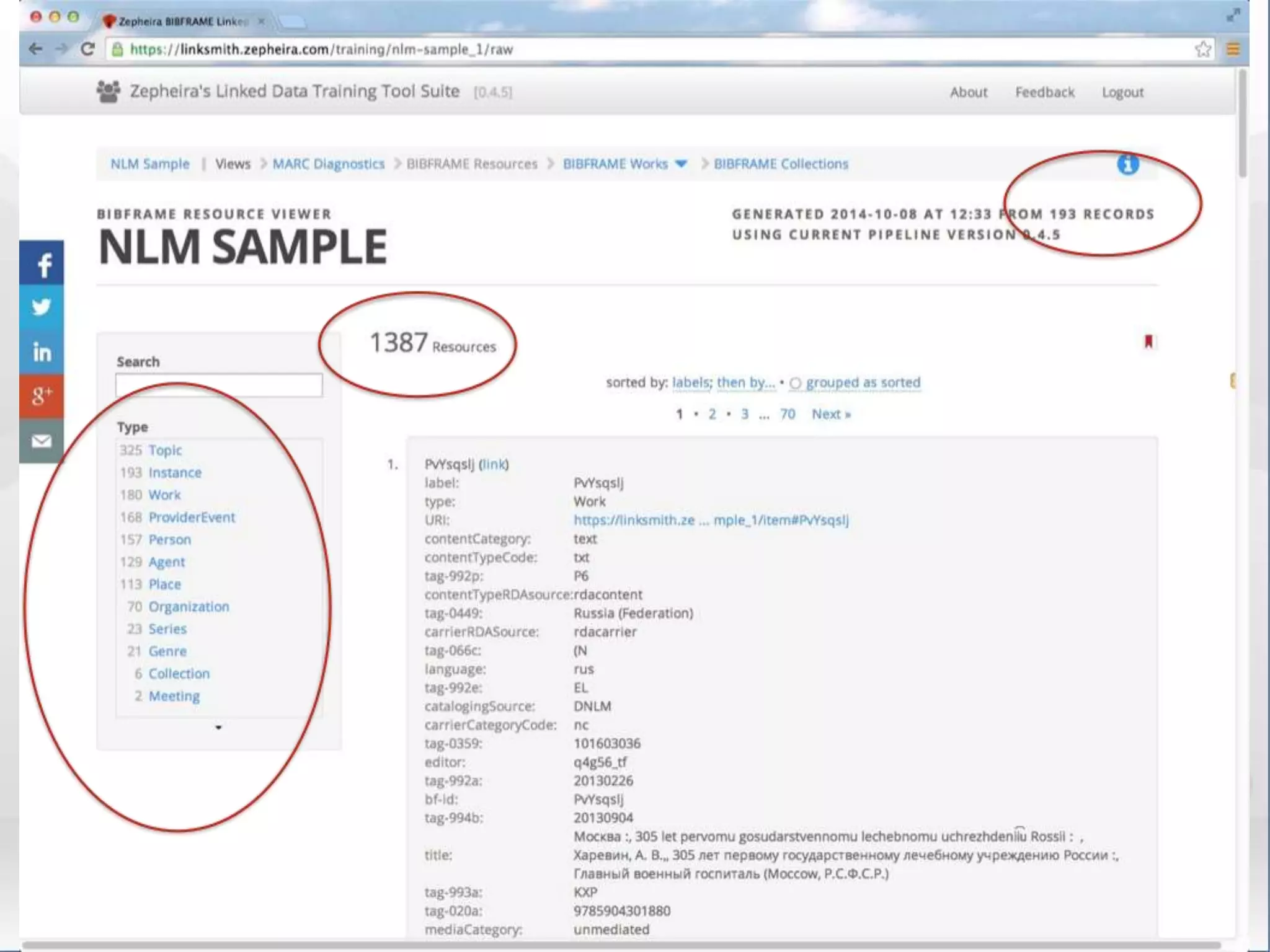
Task: Open the browser hamburger menu
Action: point(1233,49)
